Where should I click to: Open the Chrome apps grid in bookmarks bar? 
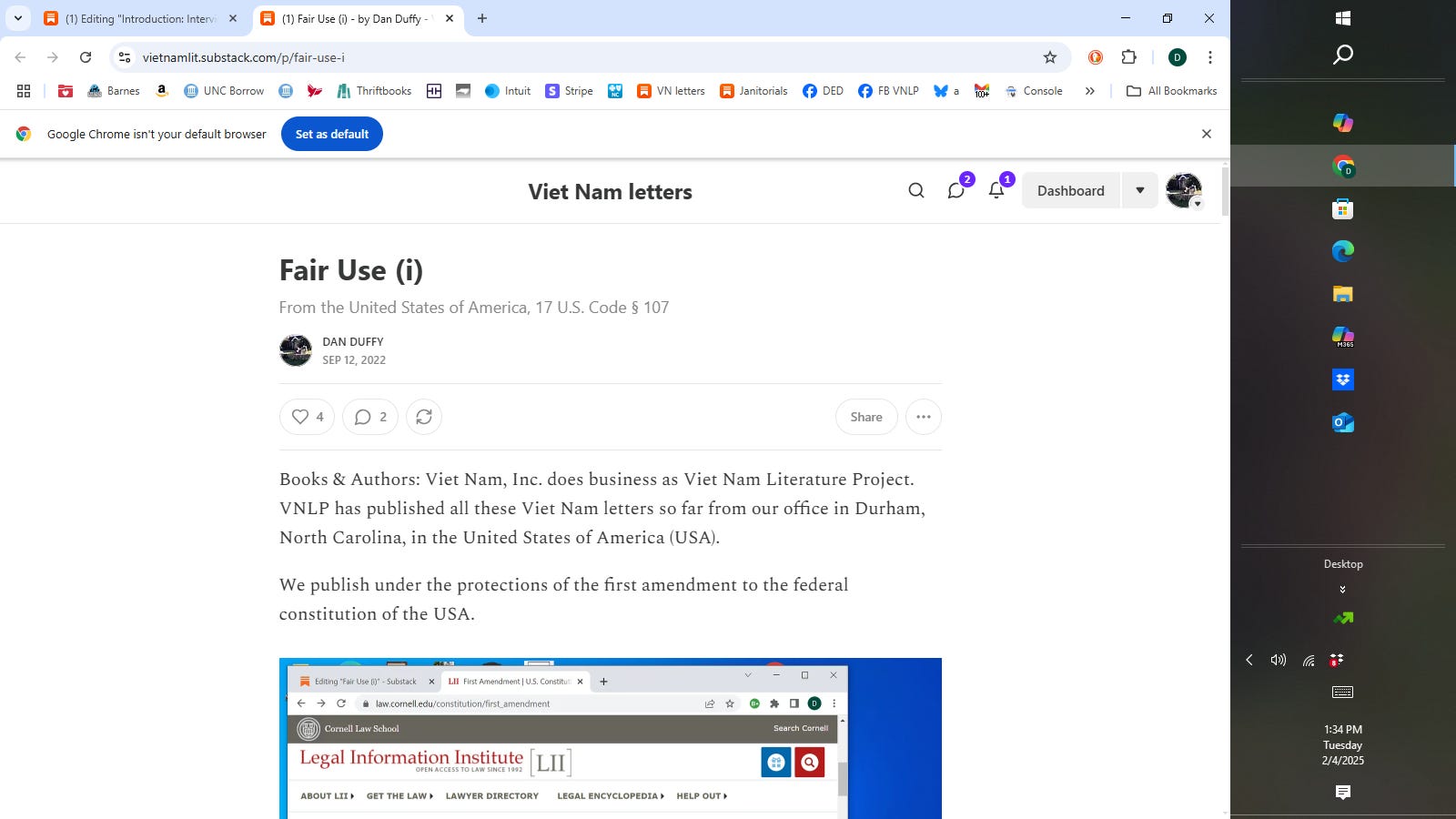(x=24, y=91)
